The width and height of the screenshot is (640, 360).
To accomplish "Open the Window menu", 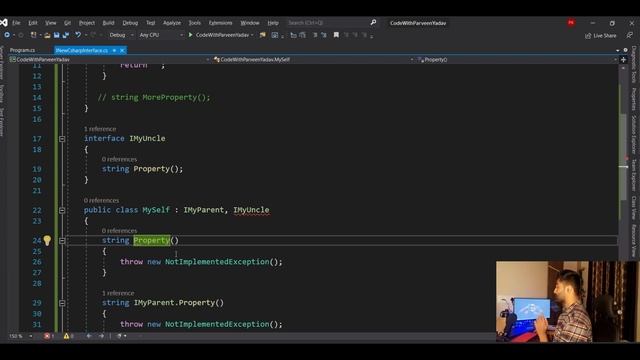I will click(x=250, y=23).
